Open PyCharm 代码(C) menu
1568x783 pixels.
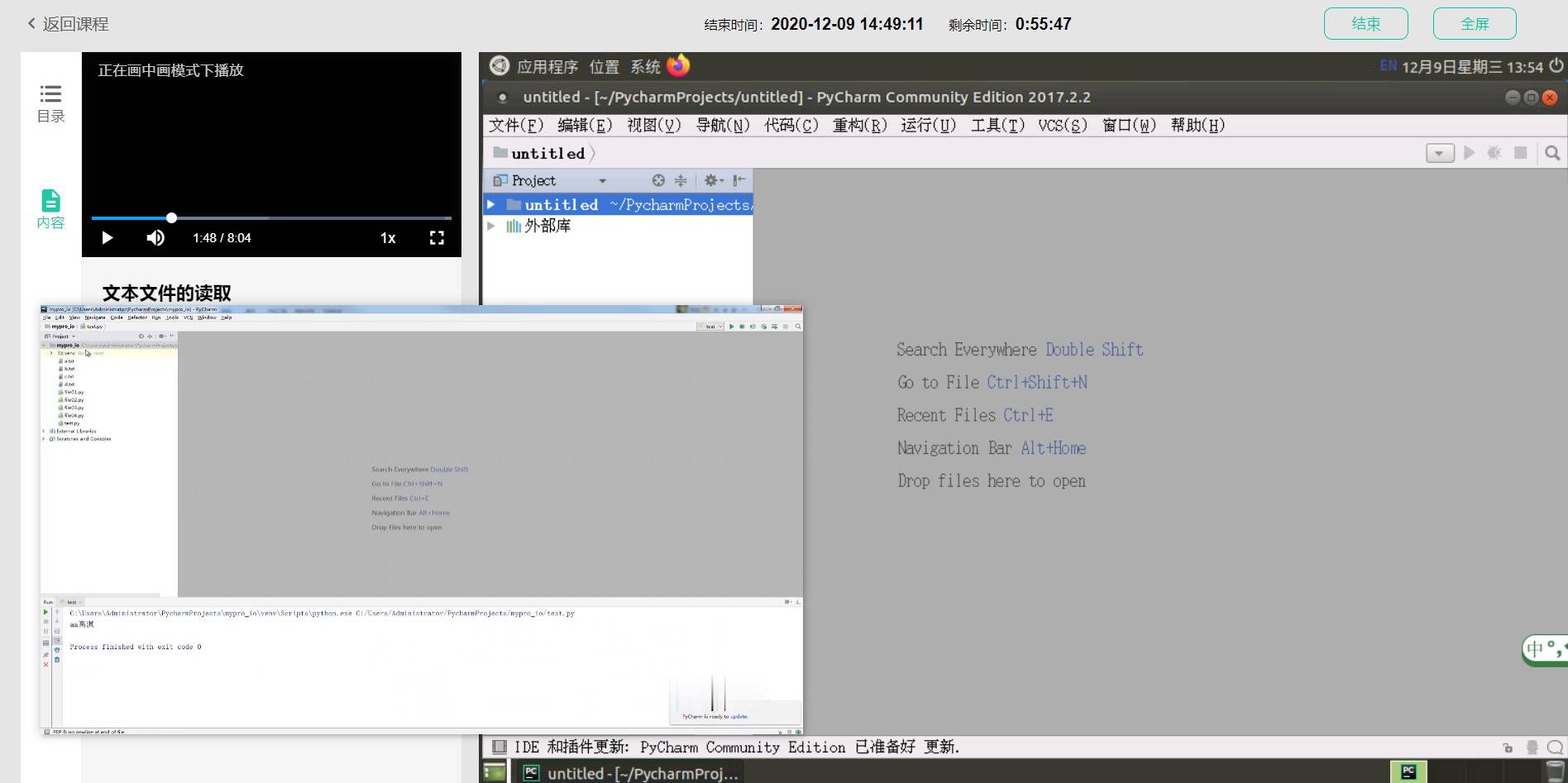coord(791,125)
